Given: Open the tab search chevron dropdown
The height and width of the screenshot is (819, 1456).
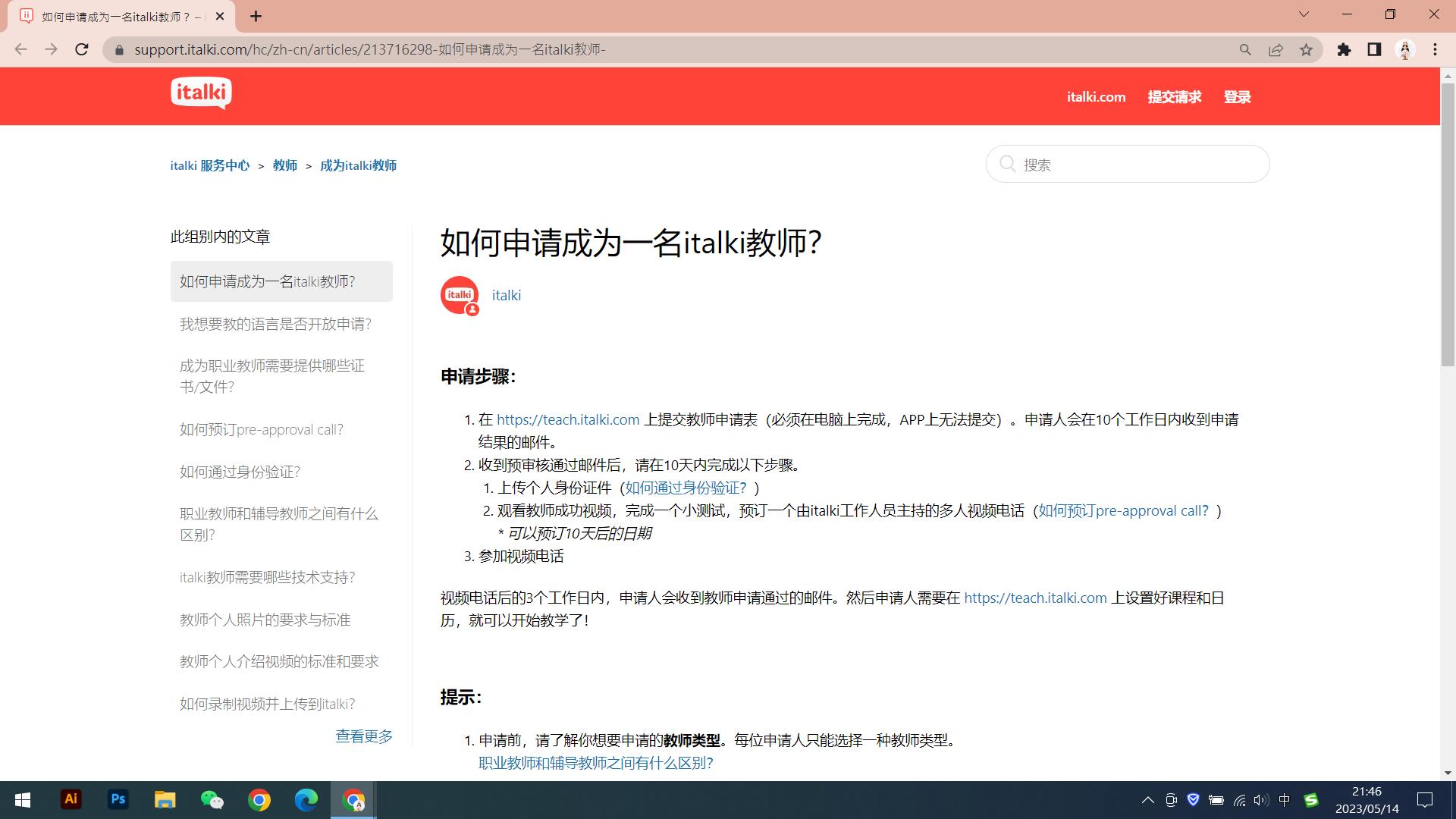Looking at the screenshot, I should tap(1304, 14).
